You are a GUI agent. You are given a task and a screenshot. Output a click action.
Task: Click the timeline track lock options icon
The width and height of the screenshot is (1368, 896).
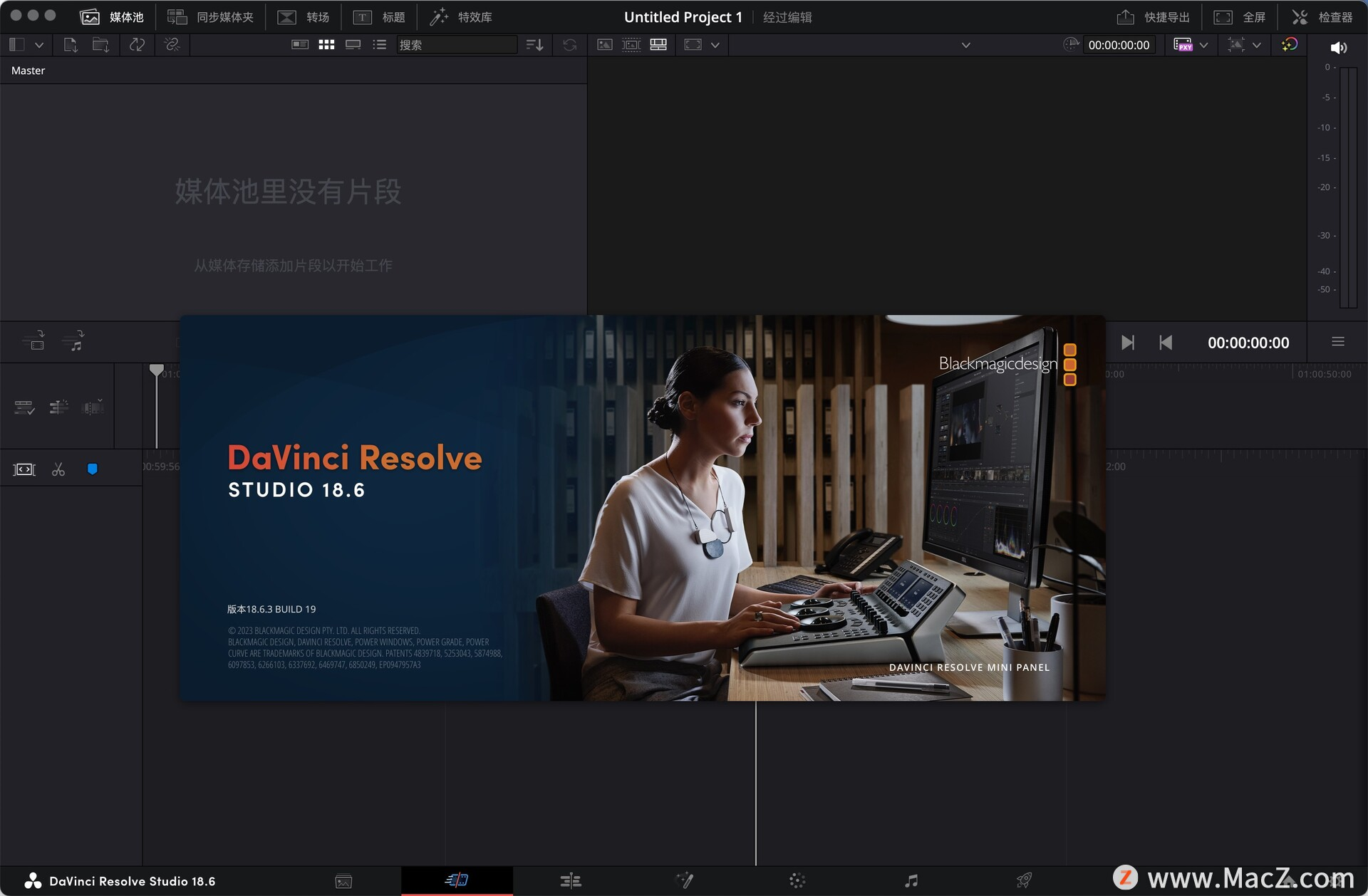(24, 407)
